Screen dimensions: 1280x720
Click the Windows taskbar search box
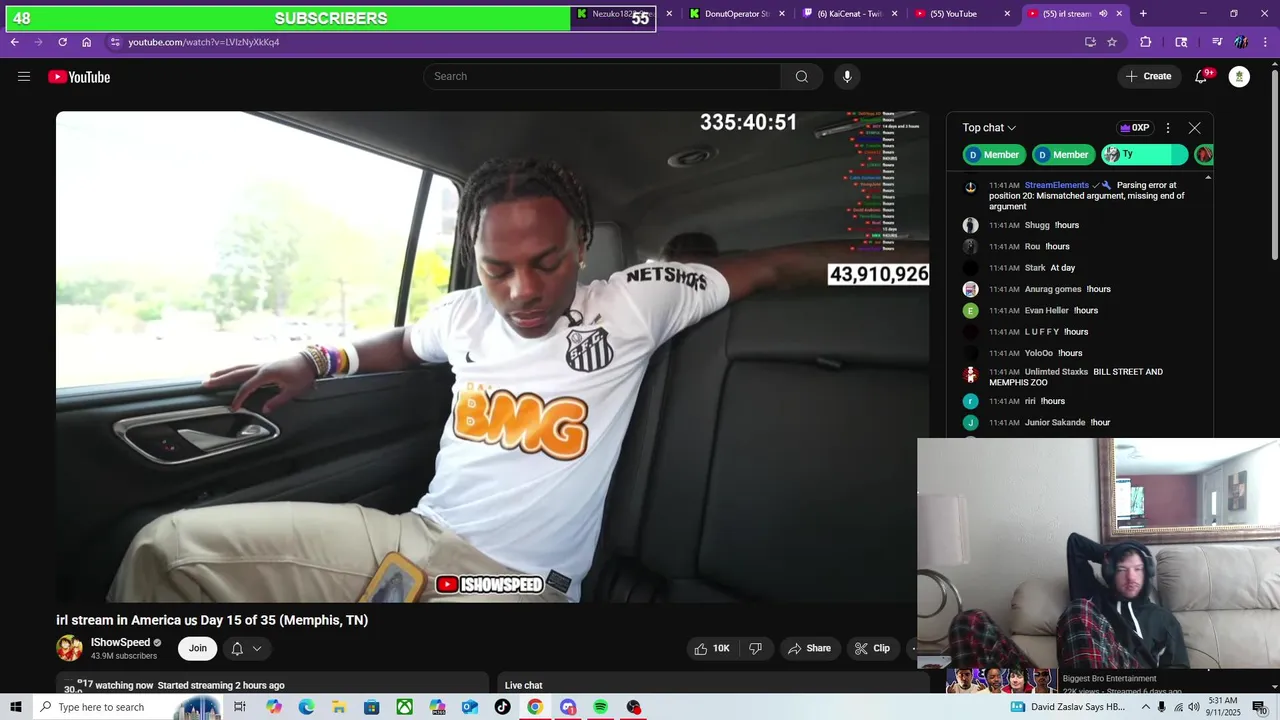tap(130, 707)
